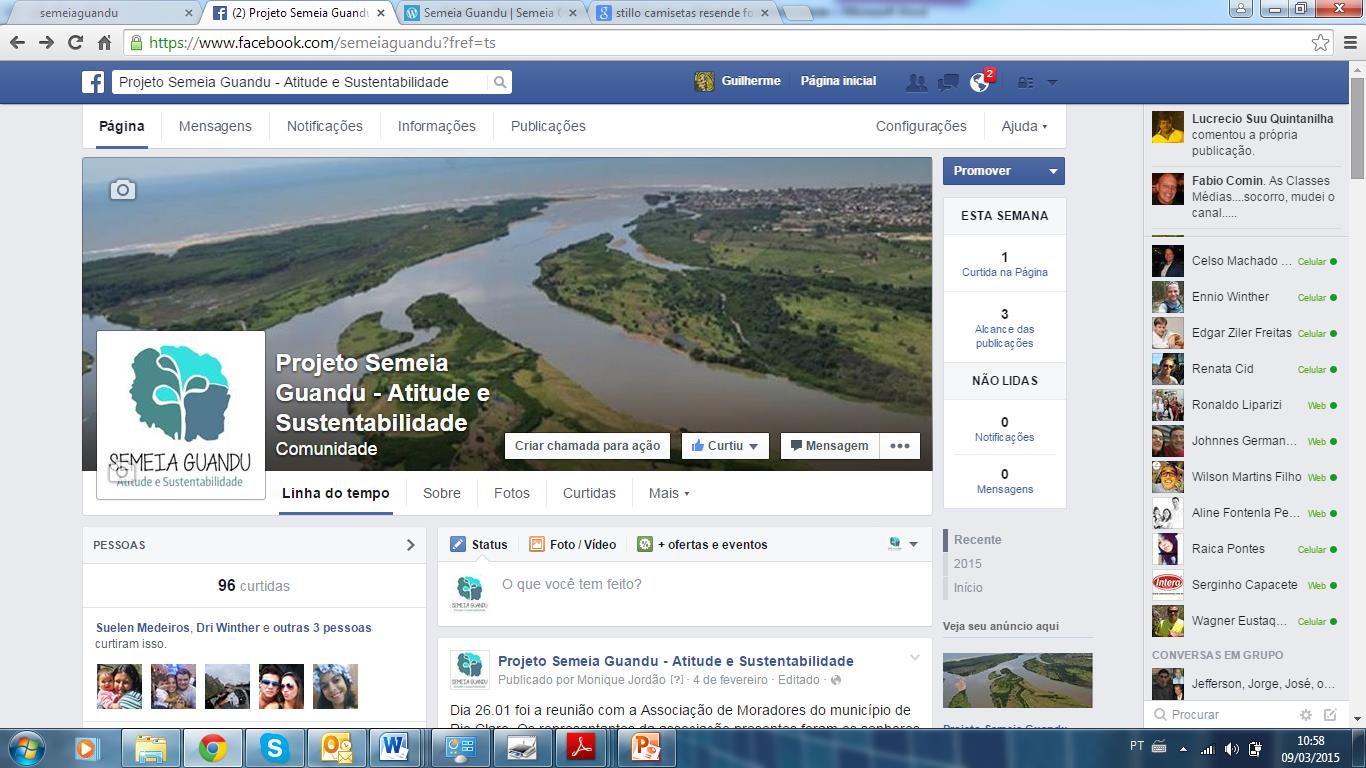Open the Promover dropdown arrow

coord(1052,171)
